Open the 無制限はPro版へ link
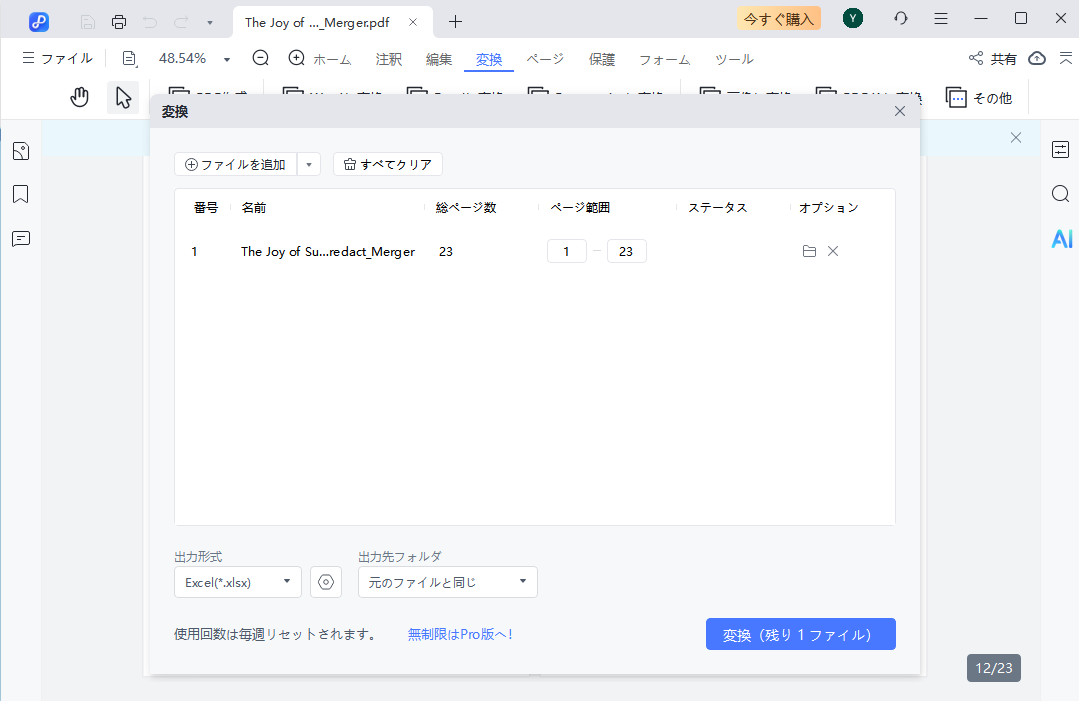The image size is (1079, 701). point(460,634)
